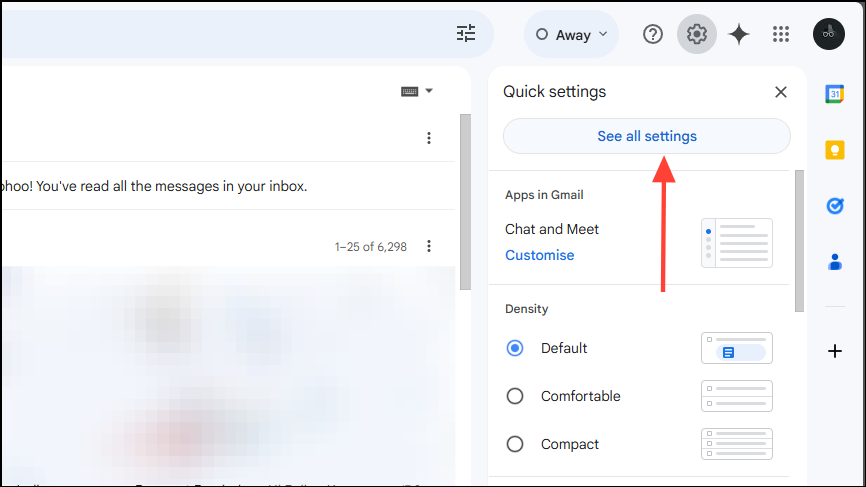
Task: Open Google Calendar side panel icon
Action: pyautogui.click(x=835, y=94)
